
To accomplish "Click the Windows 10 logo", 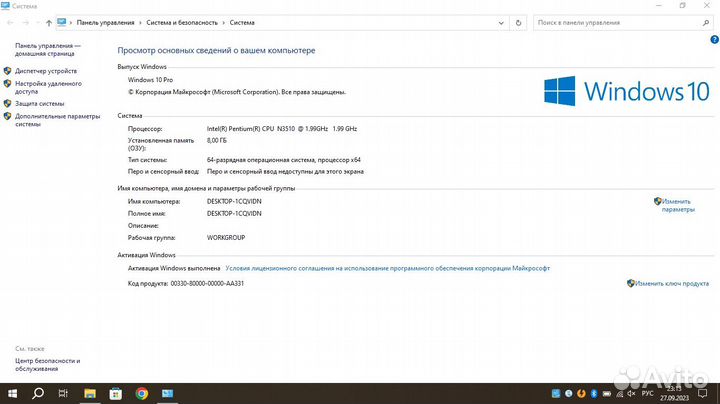I will pos(627,91).
